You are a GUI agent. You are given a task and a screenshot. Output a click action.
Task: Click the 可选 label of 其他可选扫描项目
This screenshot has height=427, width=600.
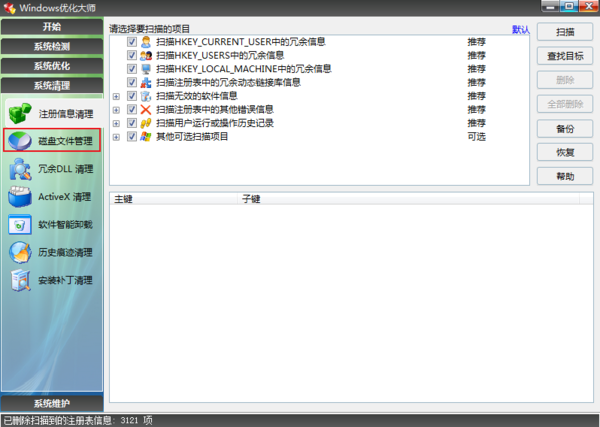point(476,137)
